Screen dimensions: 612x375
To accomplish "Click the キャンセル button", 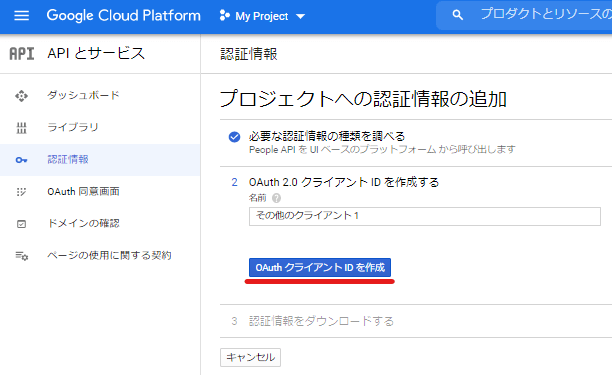I will coord(250,357).
